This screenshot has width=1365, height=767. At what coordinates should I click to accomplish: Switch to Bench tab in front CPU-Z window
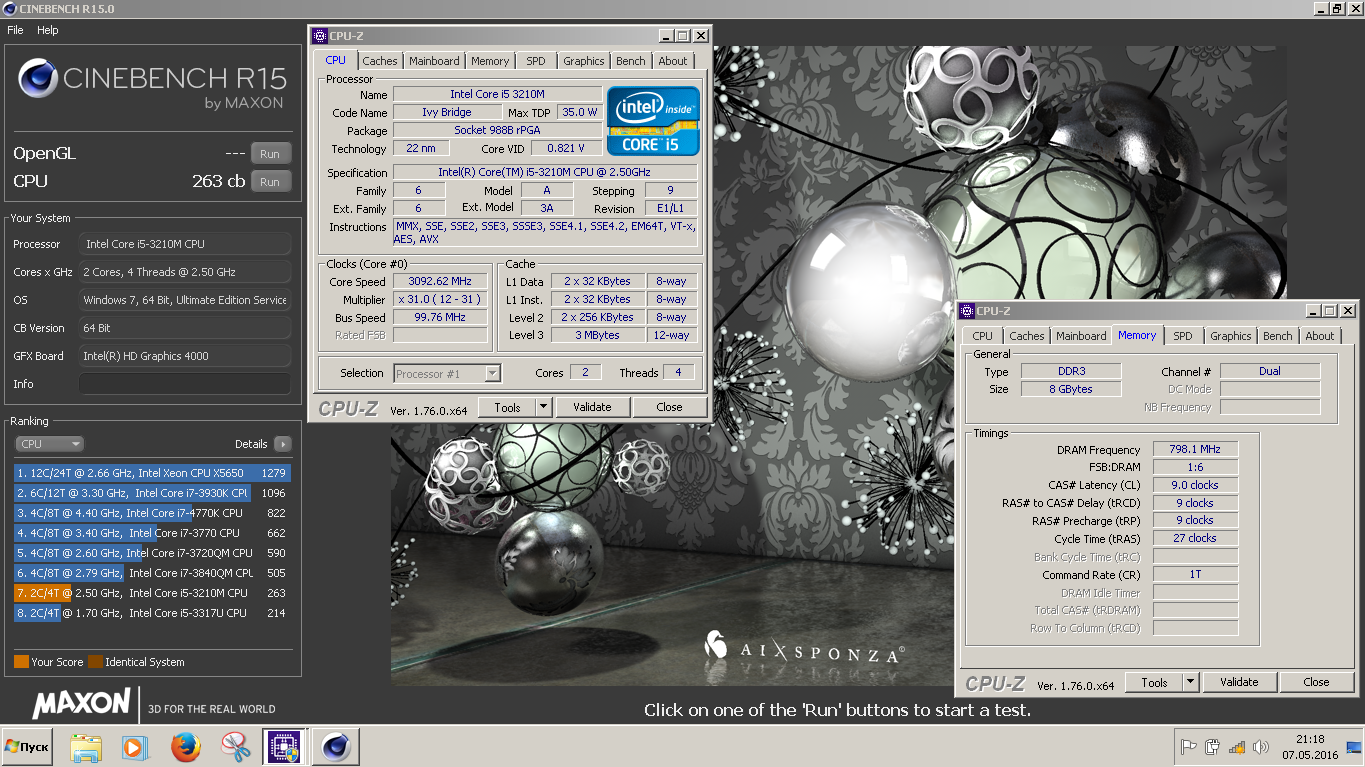click(x=630, y=61)
